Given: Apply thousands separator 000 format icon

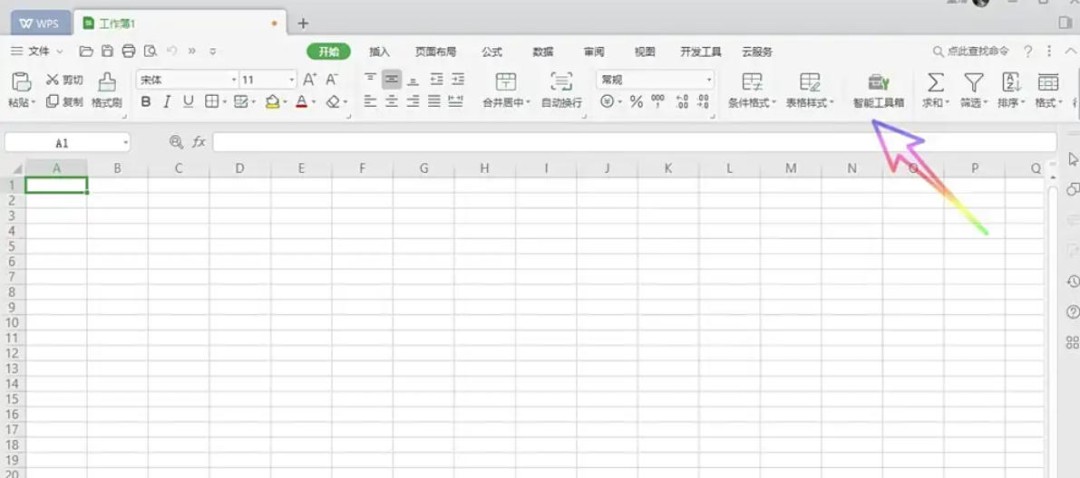Looking at the screenshot, I should pos(658,102).
